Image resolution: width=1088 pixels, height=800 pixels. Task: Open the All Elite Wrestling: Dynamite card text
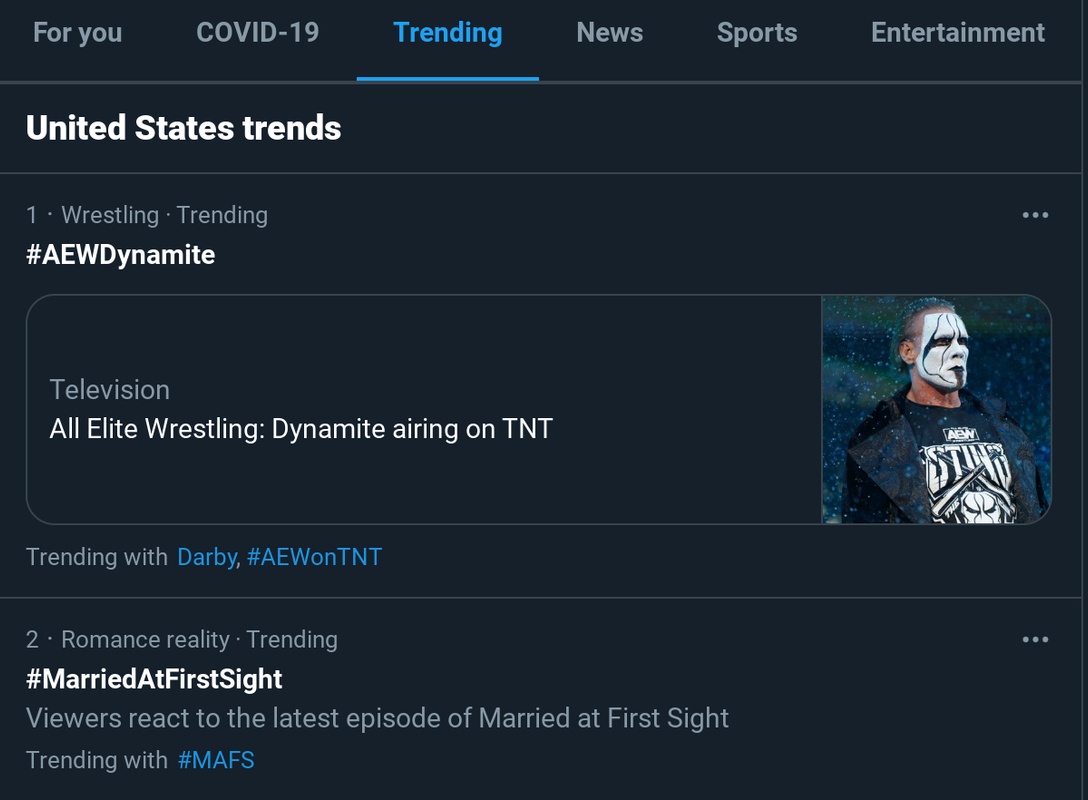[301, 429]
